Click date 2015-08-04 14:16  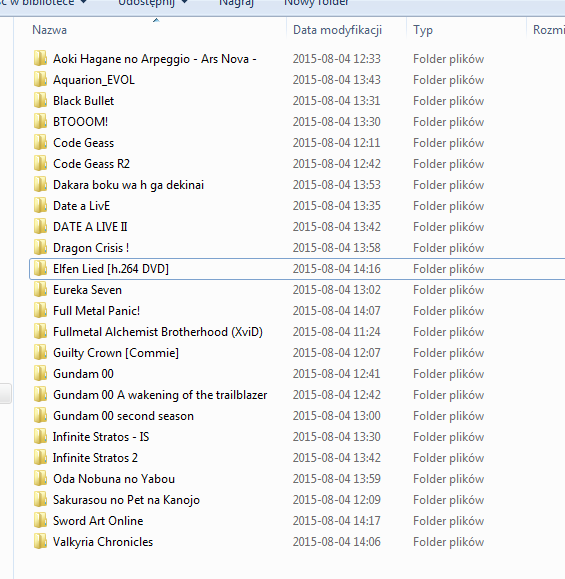click(x=336, y=269)
